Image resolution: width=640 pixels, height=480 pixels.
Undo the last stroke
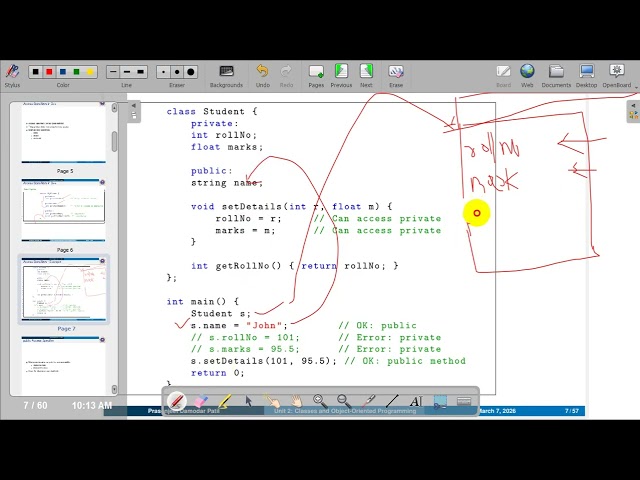click(x=262, y=76)
